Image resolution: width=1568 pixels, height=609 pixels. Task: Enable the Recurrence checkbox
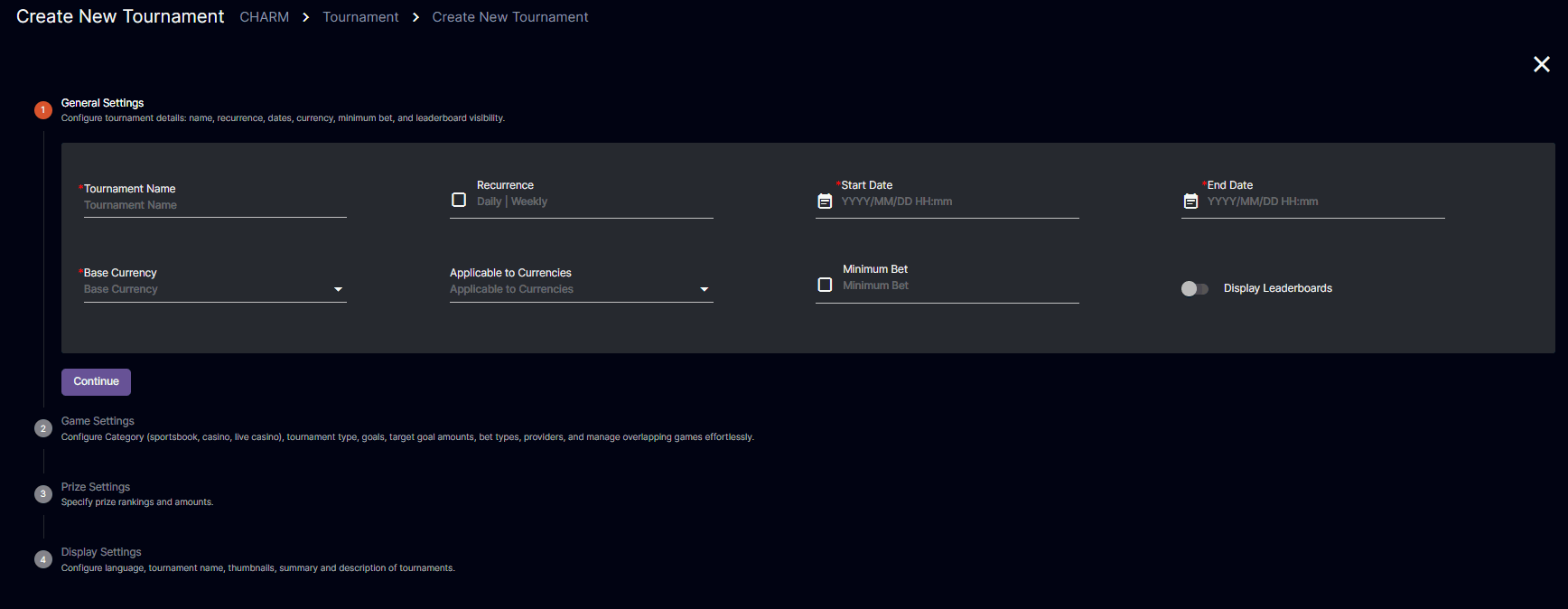click(x=459, y=200)
